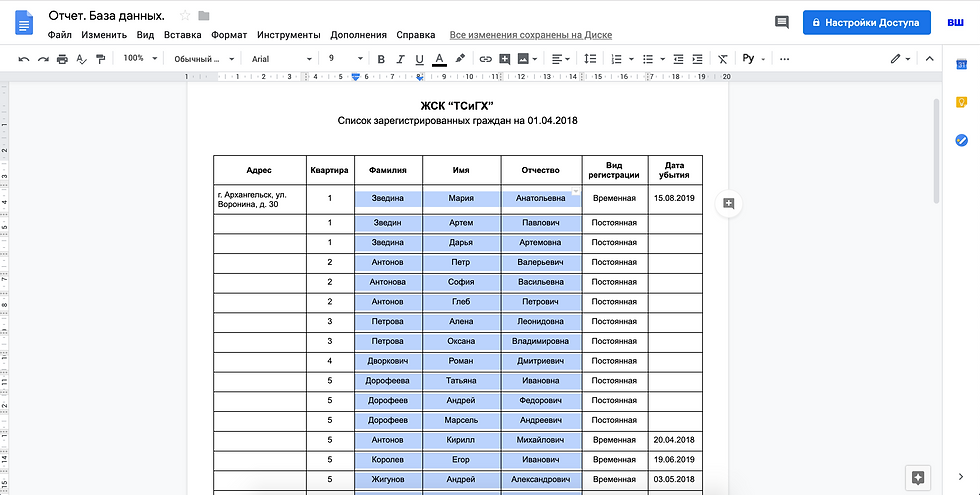Open the Формат menu
The height and width of the screenshot is (495, 980).
click(229, 35)
